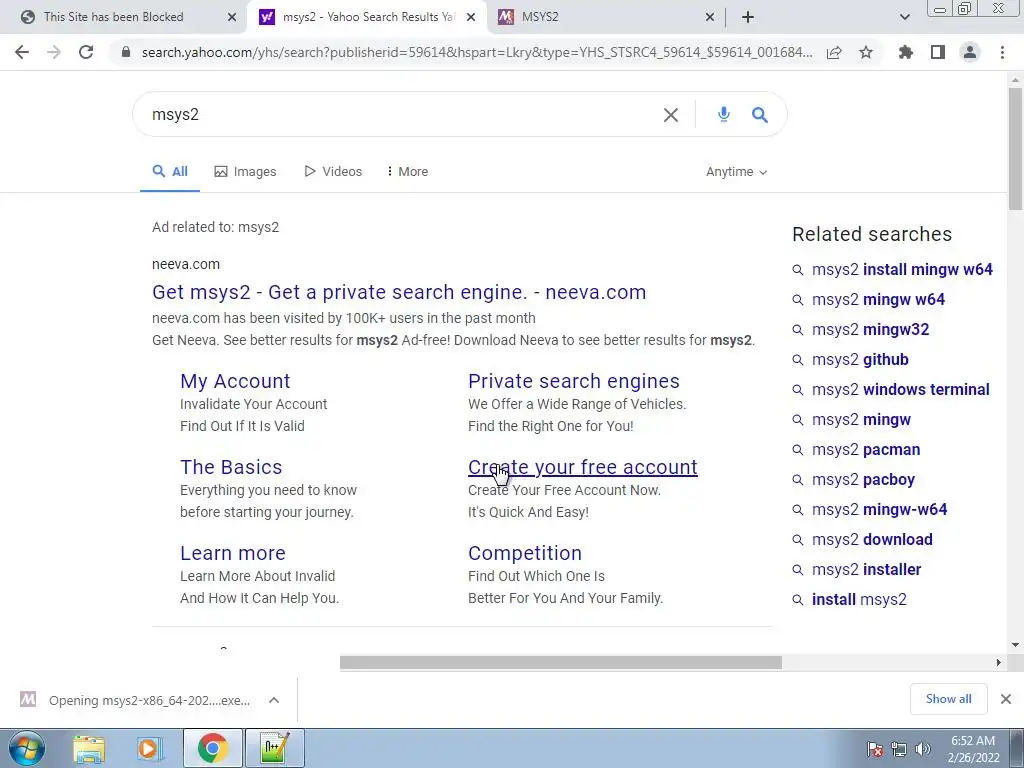Image resolution: width=1024 pixels, height=768 pixels.
Task: Expand the download item options chevron
Action: (274, 700)
